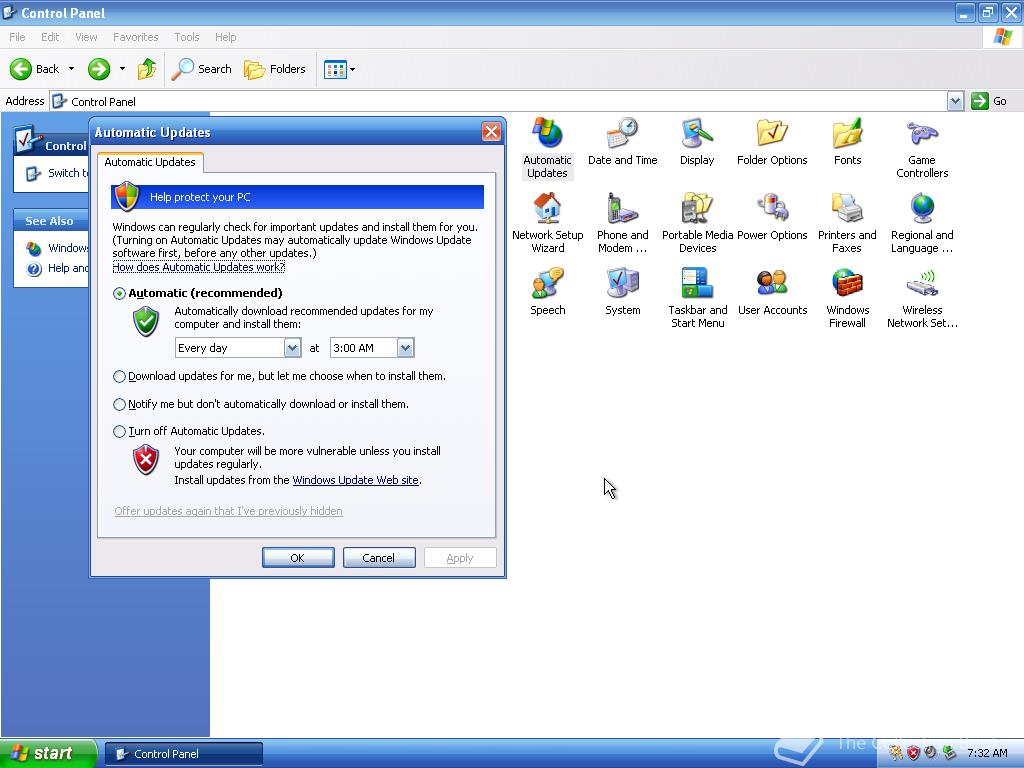Open the Views toolbar dropdown
Screen dimensions: 1024x768
point(340,69)
